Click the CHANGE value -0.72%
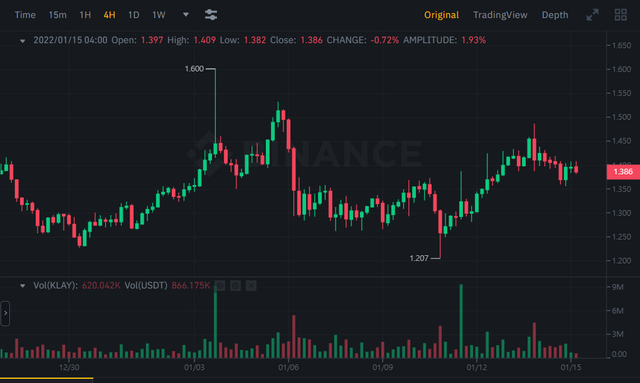The height and width of the screenshot is (383, 640). click(384, 40)
